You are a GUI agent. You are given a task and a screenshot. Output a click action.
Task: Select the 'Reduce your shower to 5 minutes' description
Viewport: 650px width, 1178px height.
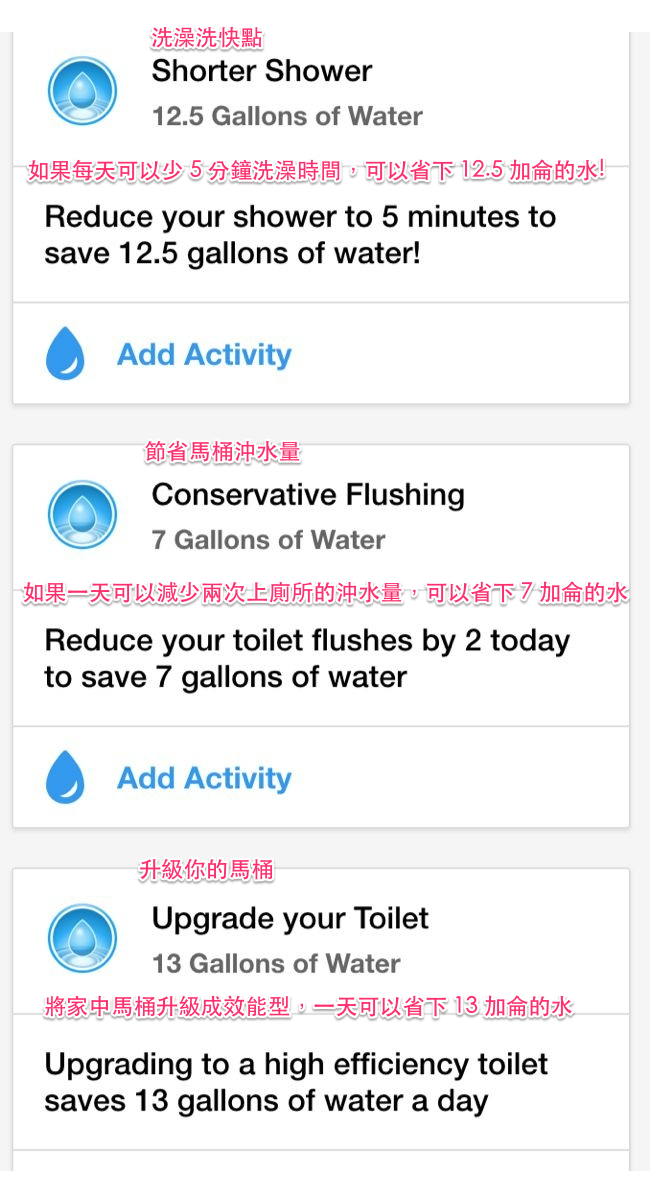pos(300,235)
